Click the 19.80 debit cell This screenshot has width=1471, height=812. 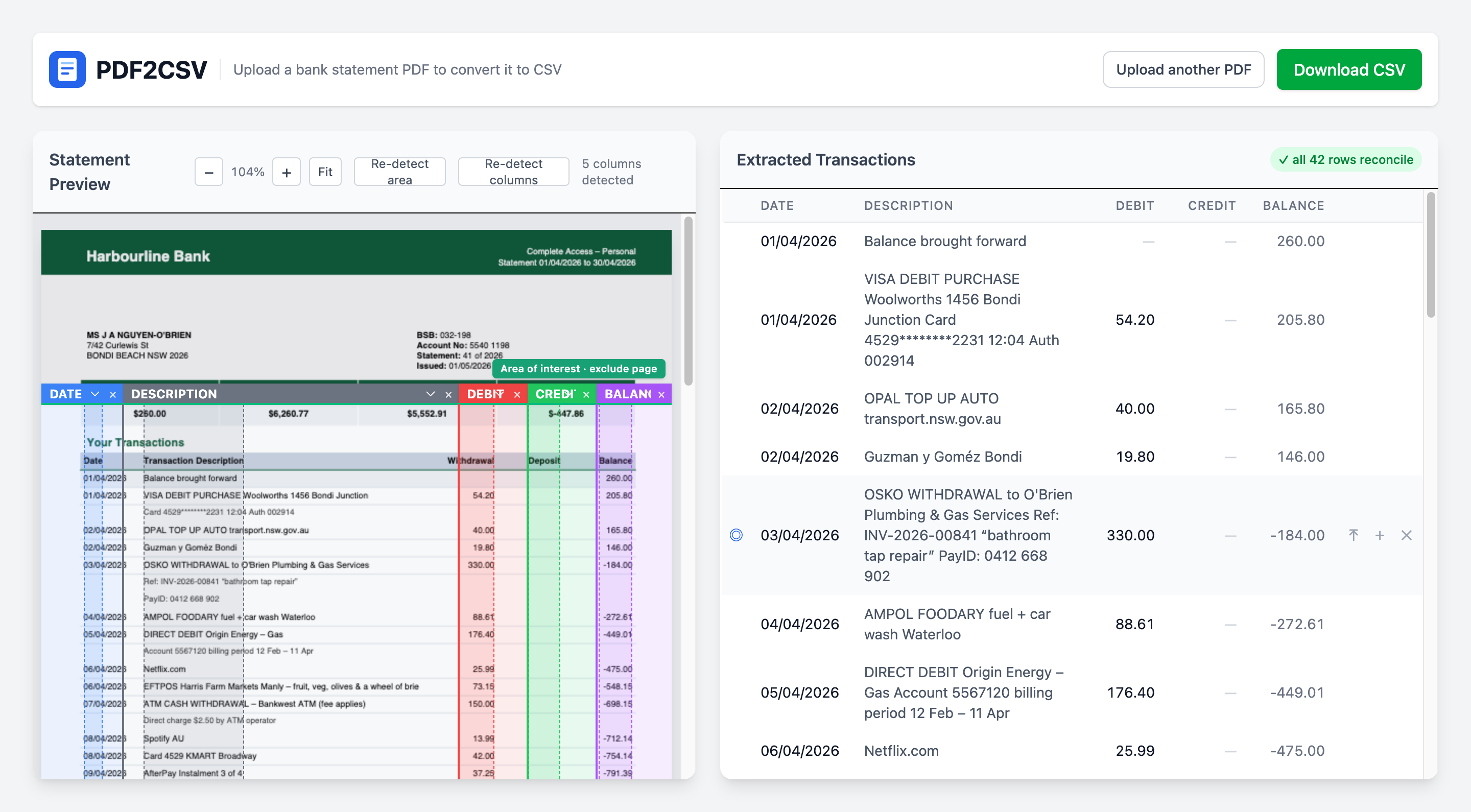1134,457
